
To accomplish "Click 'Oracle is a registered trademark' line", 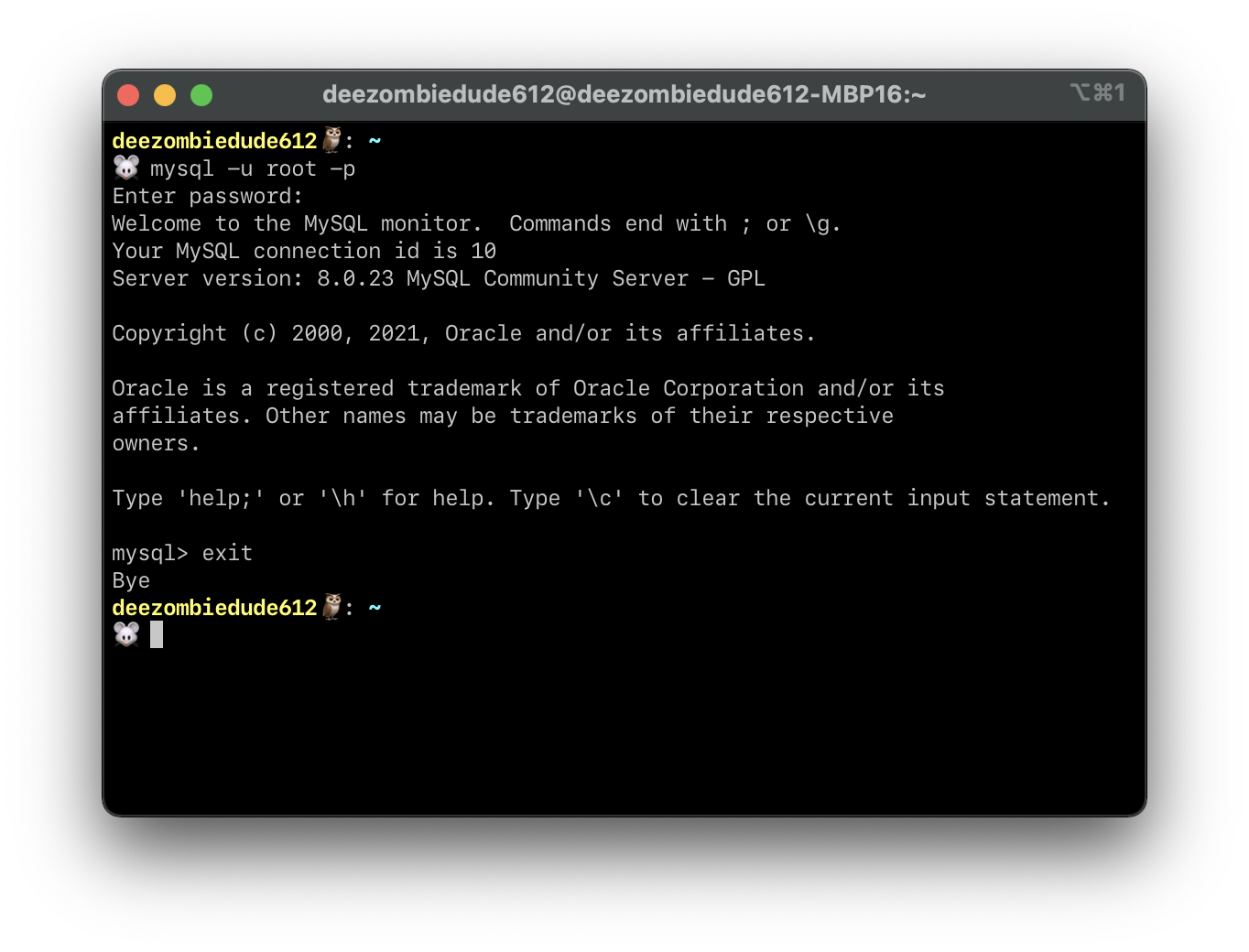I will coord(528,388).
